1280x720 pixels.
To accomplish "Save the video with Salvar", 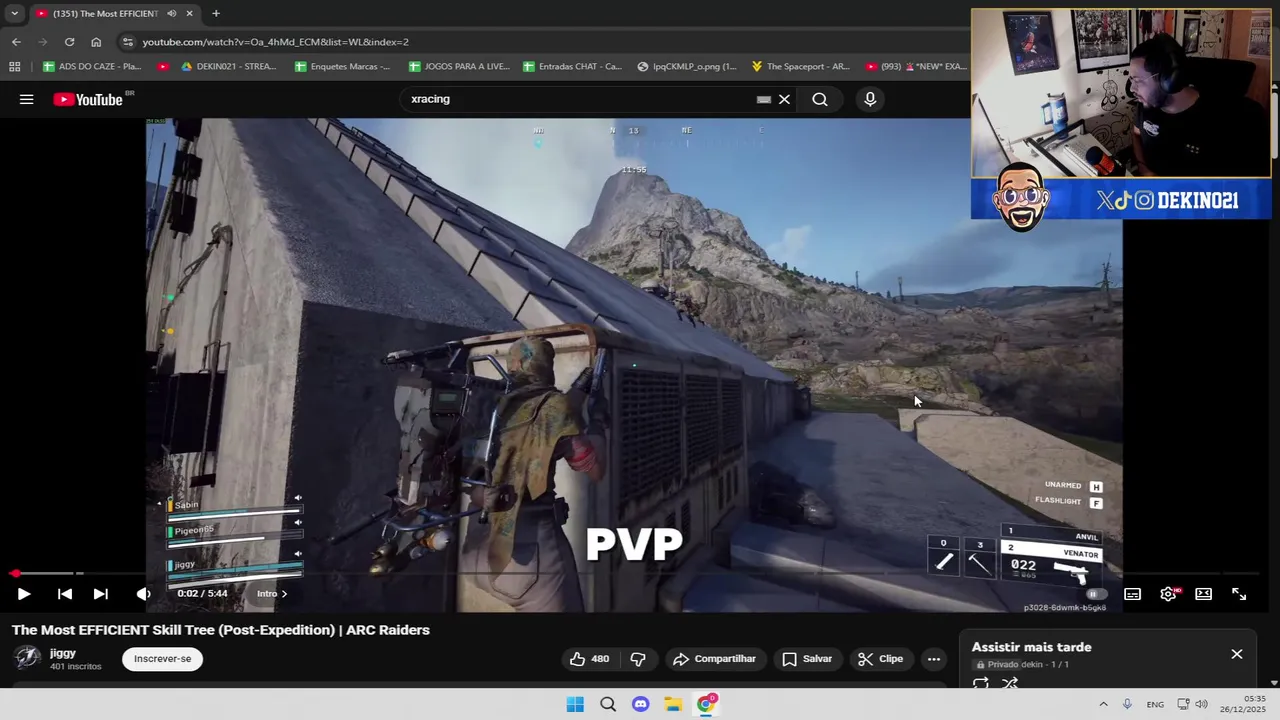I will 806,659.
